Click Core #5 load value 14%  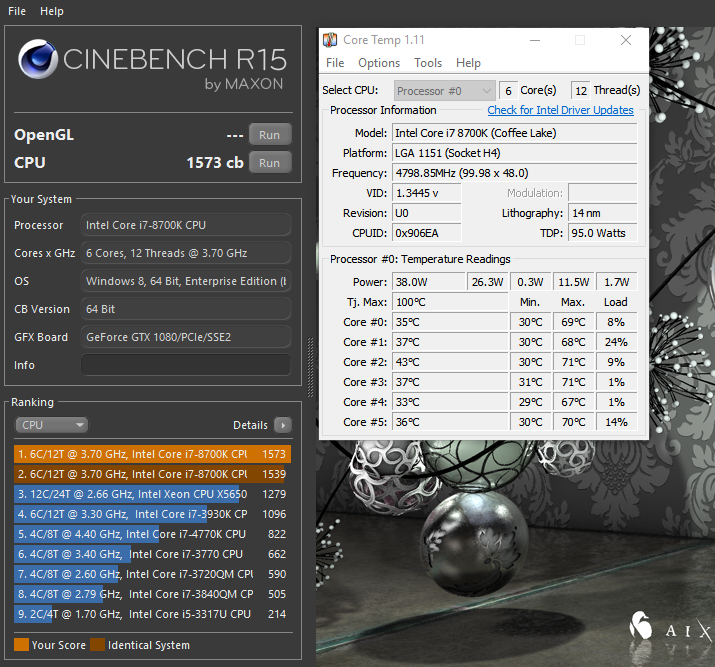tap(616, 422)
